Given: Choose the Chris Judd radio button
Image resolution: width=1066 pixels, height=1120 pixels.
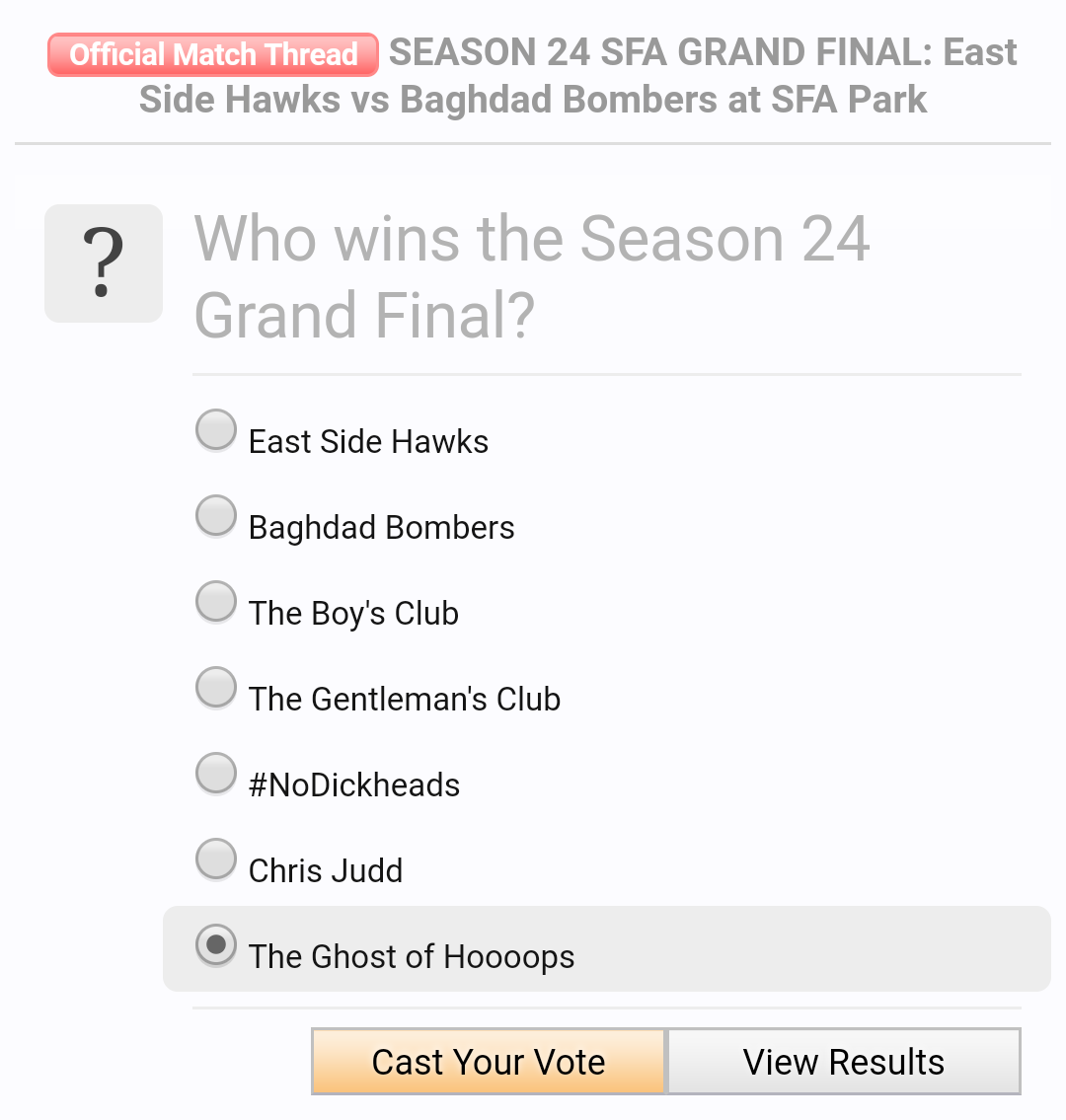Looking at the screenshot, I should (x=216, y=859).
